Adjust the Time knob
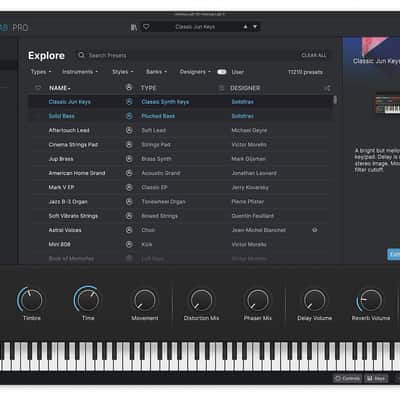The width and height of the screenshot is (400, 400). point(87,299)
